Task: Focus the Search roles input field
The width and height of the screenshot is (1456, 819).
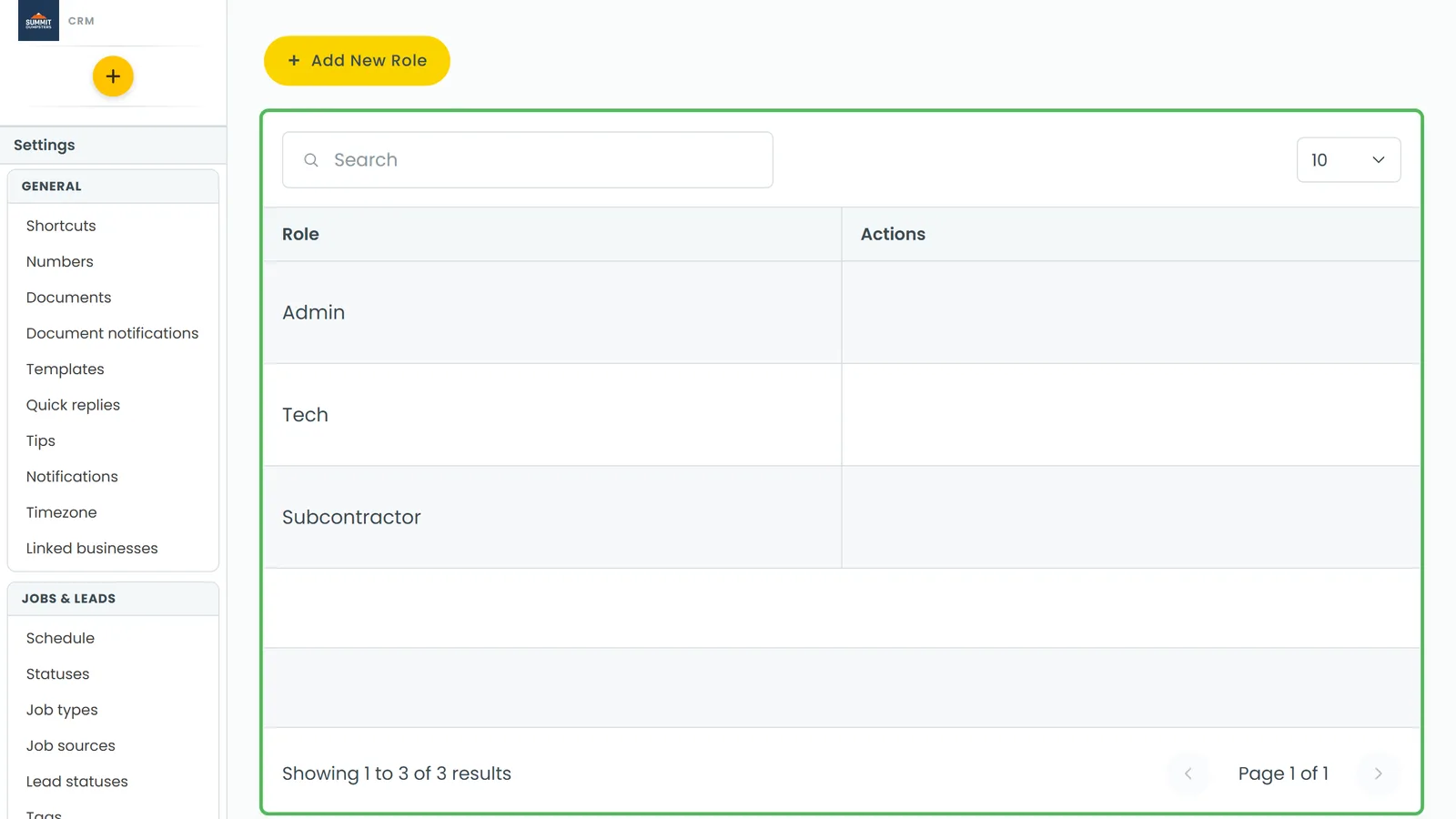Action: coord(528,160)
